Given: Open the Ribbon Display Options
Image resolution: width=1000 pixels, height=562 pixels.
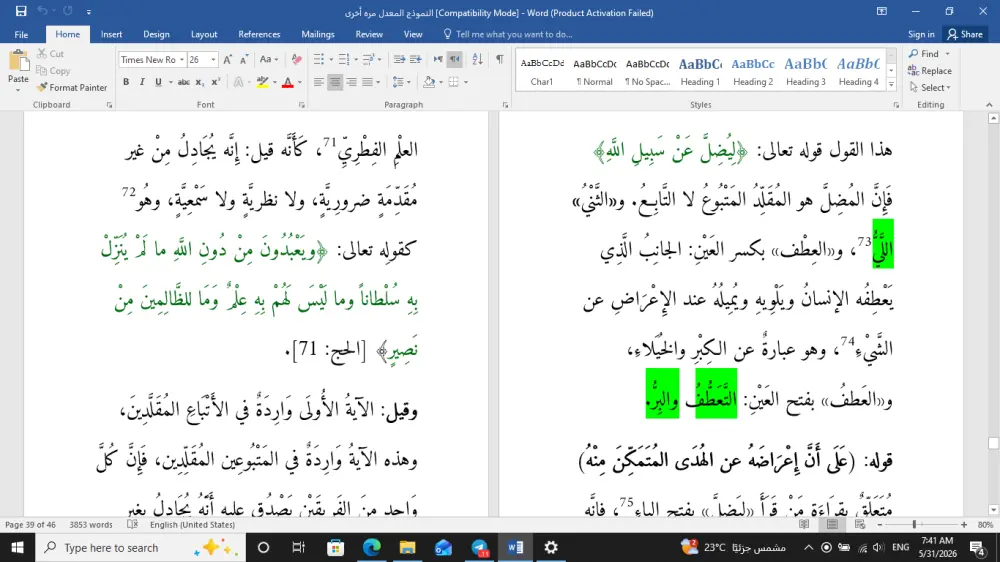Looking at the screenshot, I should [881, 11].
